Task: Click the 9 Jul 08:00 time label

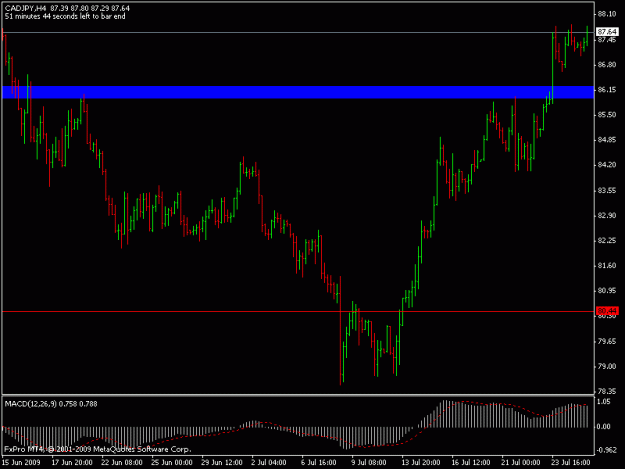Action: (x=369, y=462)
